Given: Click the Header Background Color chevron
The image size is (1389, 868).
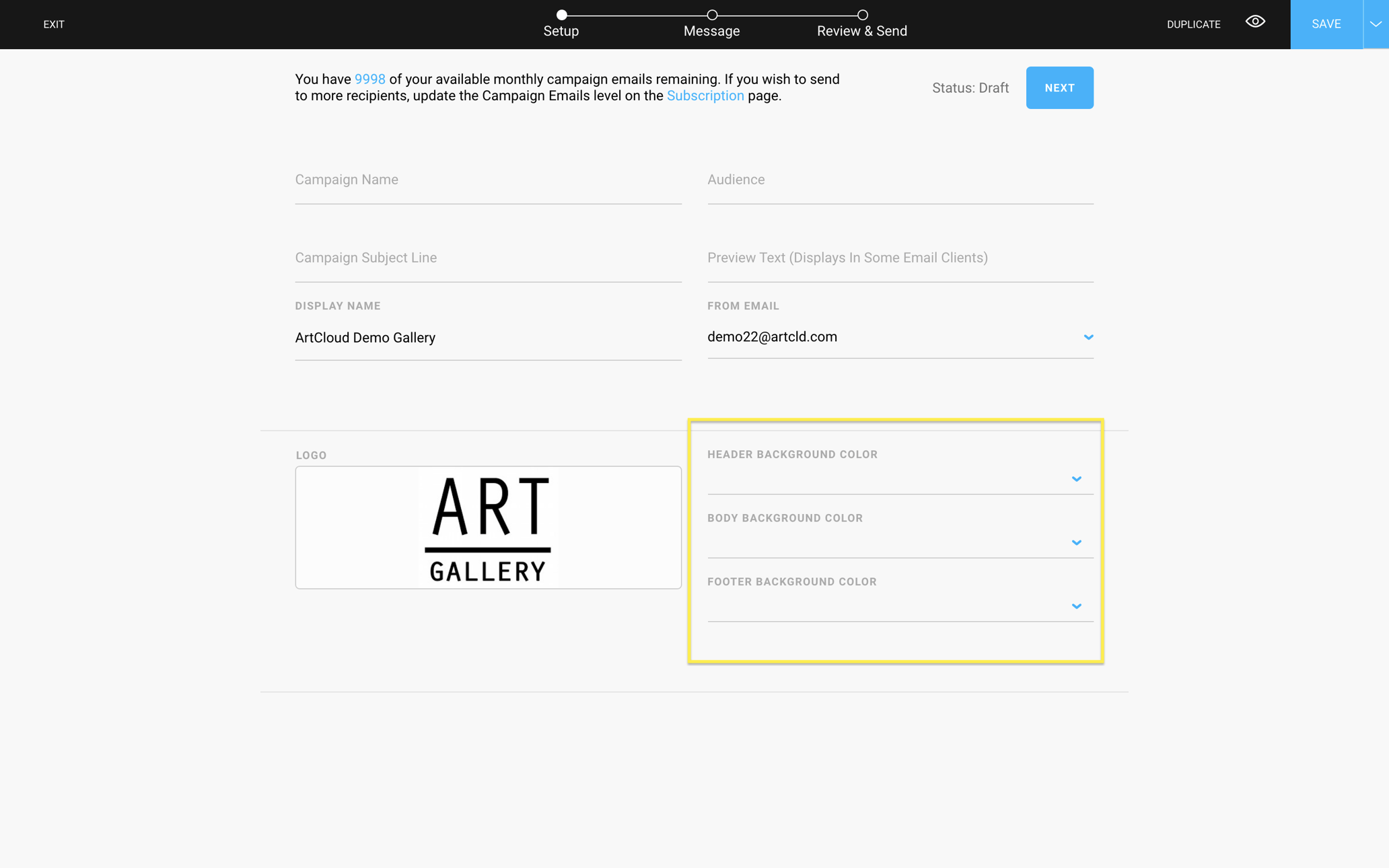Looking at the screenshot, I should pyautogui.click(x=1077, y=478).
